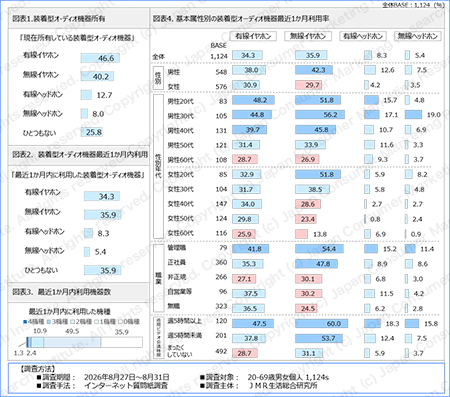Click the 3機種 legend entry

[57, 322]
